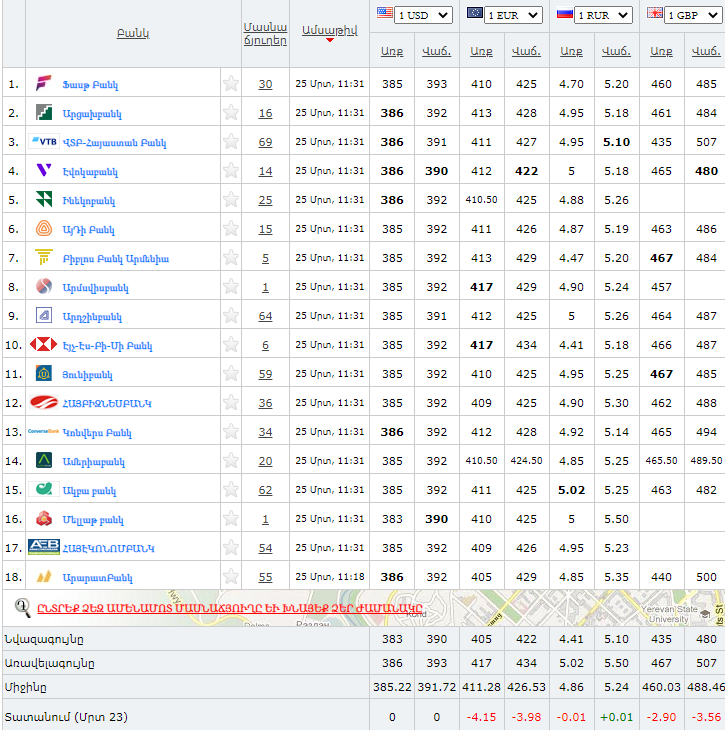Image resolution: width=725 pixels, height=730 pixels.
Task: Toggle favorite star for Ֆասթ Բանկ row
Action: pyautogui.click(x=230, y=84)
